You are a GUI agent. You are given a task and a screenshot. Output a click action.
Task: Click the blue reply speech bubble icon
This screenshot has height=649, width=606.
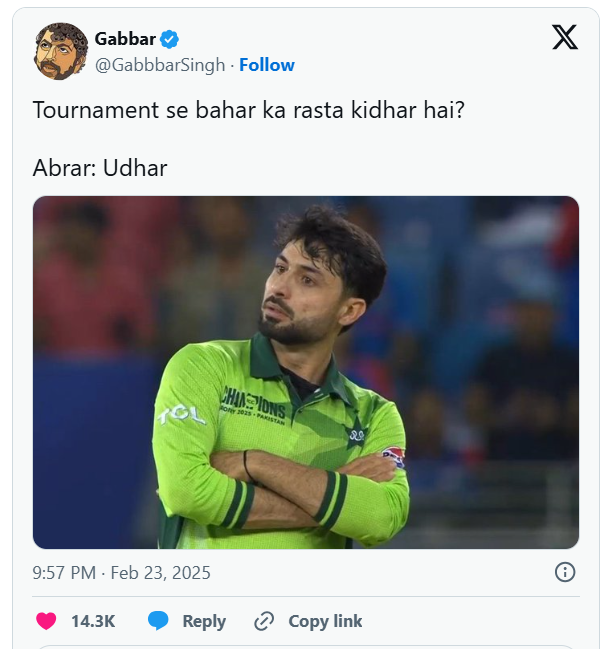(158, 621)
